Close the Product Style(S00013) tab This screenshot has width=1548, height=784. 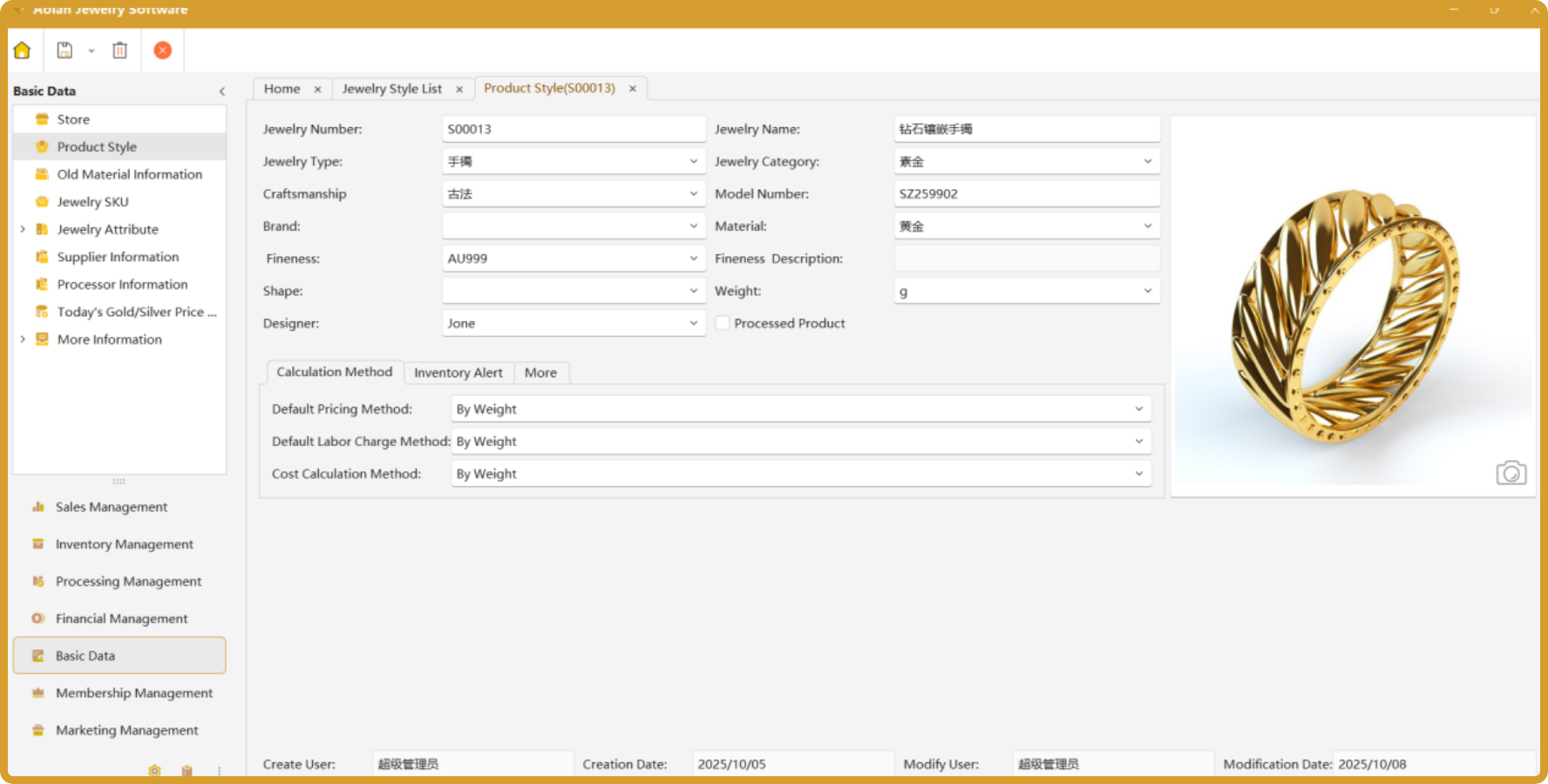(633, 89)
